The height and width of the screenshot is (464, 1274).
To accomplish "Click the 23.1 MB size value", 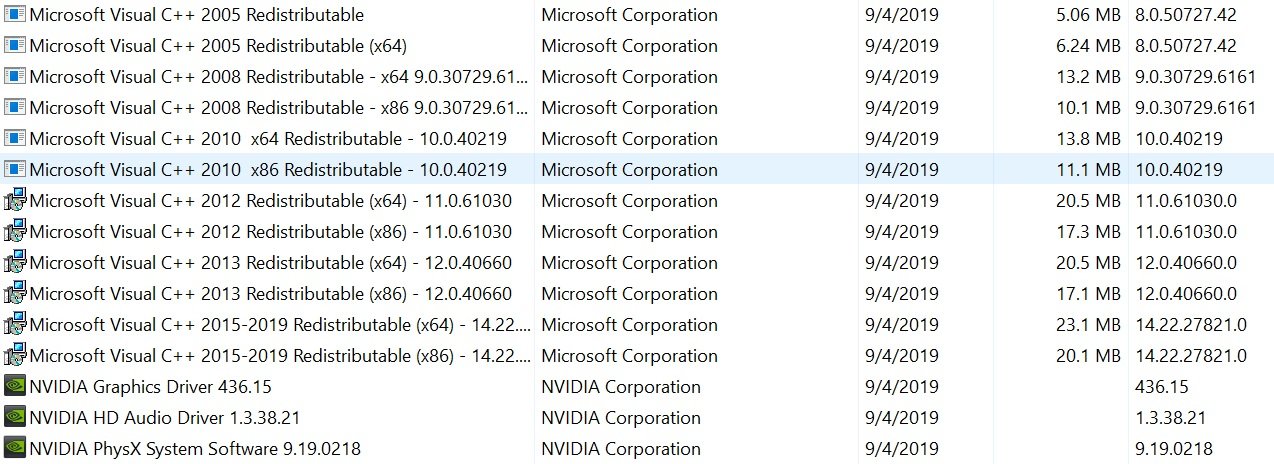I will 1087,325.
